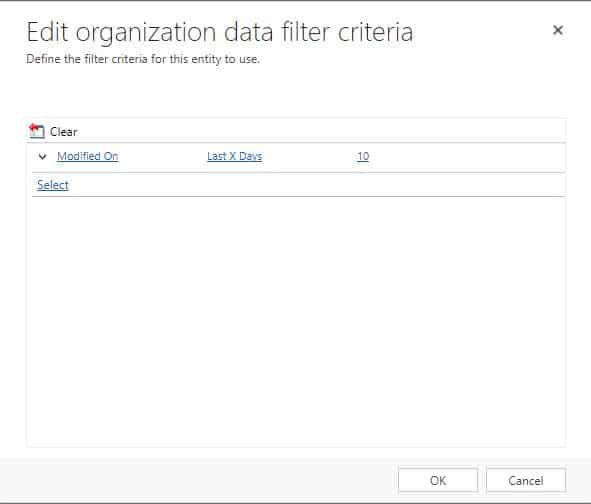Click the blank area above the Clear toolbar
The image size is (591, 504).
(x=296, y=92)
